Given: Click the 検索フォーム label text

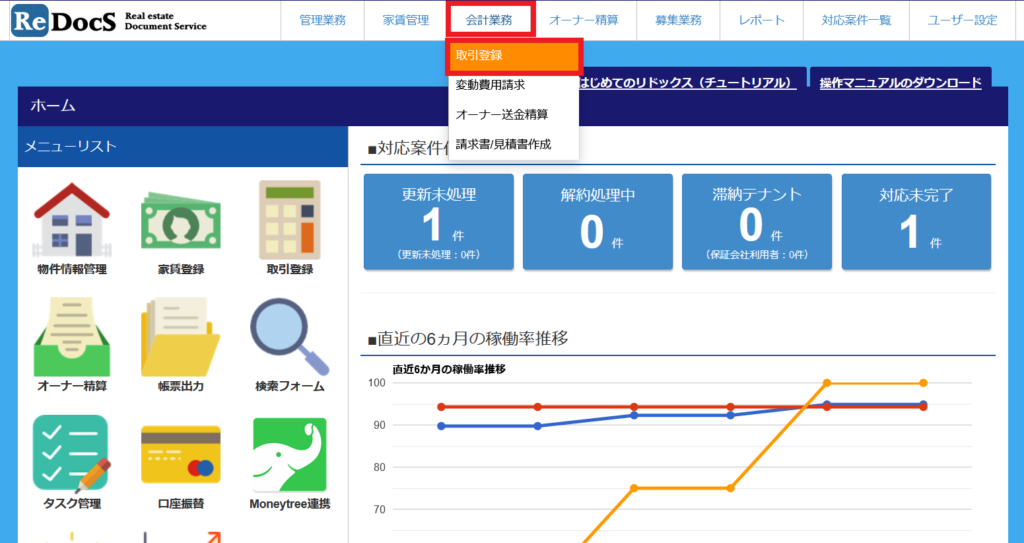Looking at the screenshot, I should pos(290,386).
